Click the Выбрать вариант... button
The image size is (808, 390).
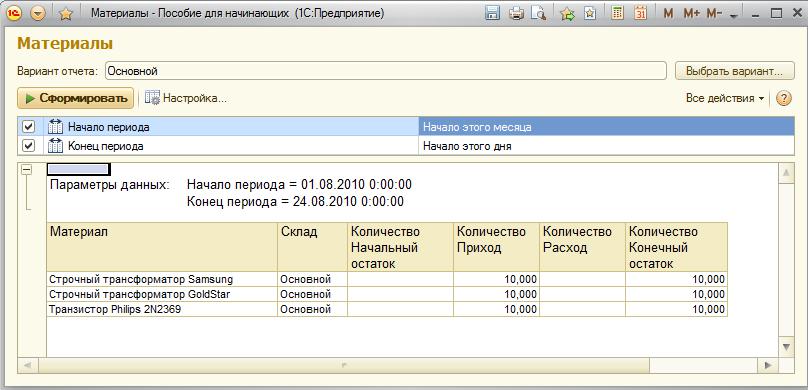pos(733,71)
